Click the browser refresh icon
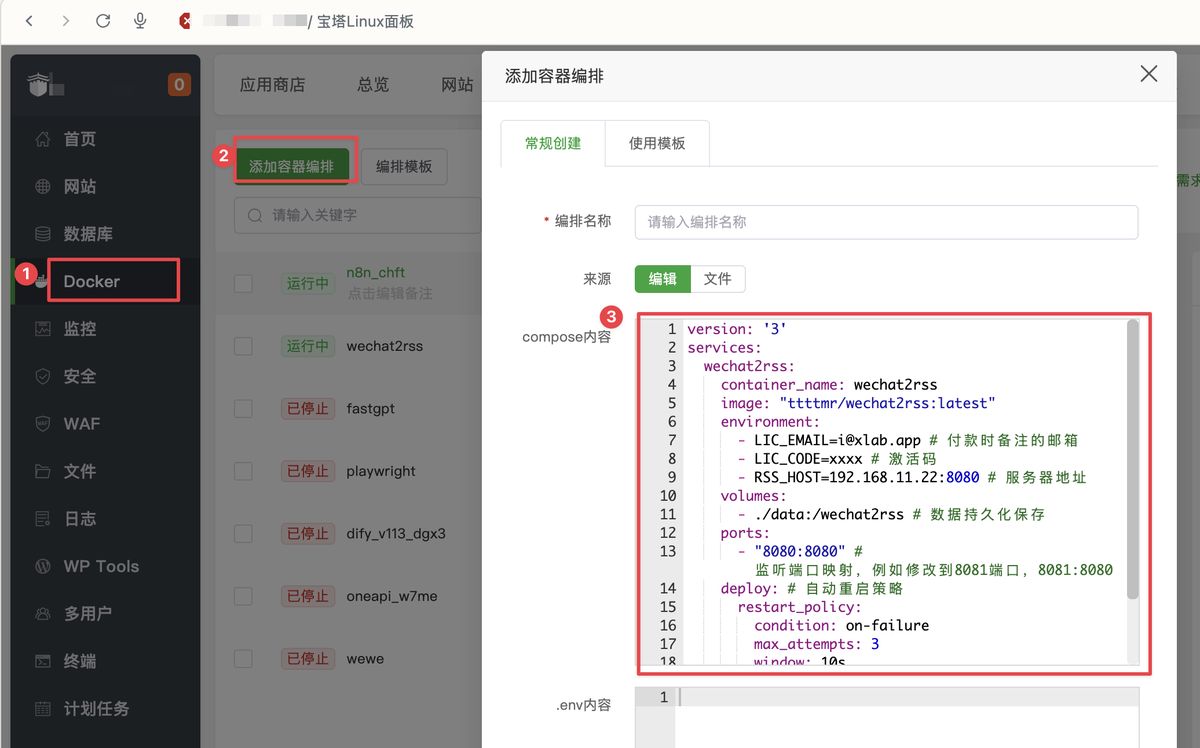Screen dimensions: 1200x748 (103, 20)
